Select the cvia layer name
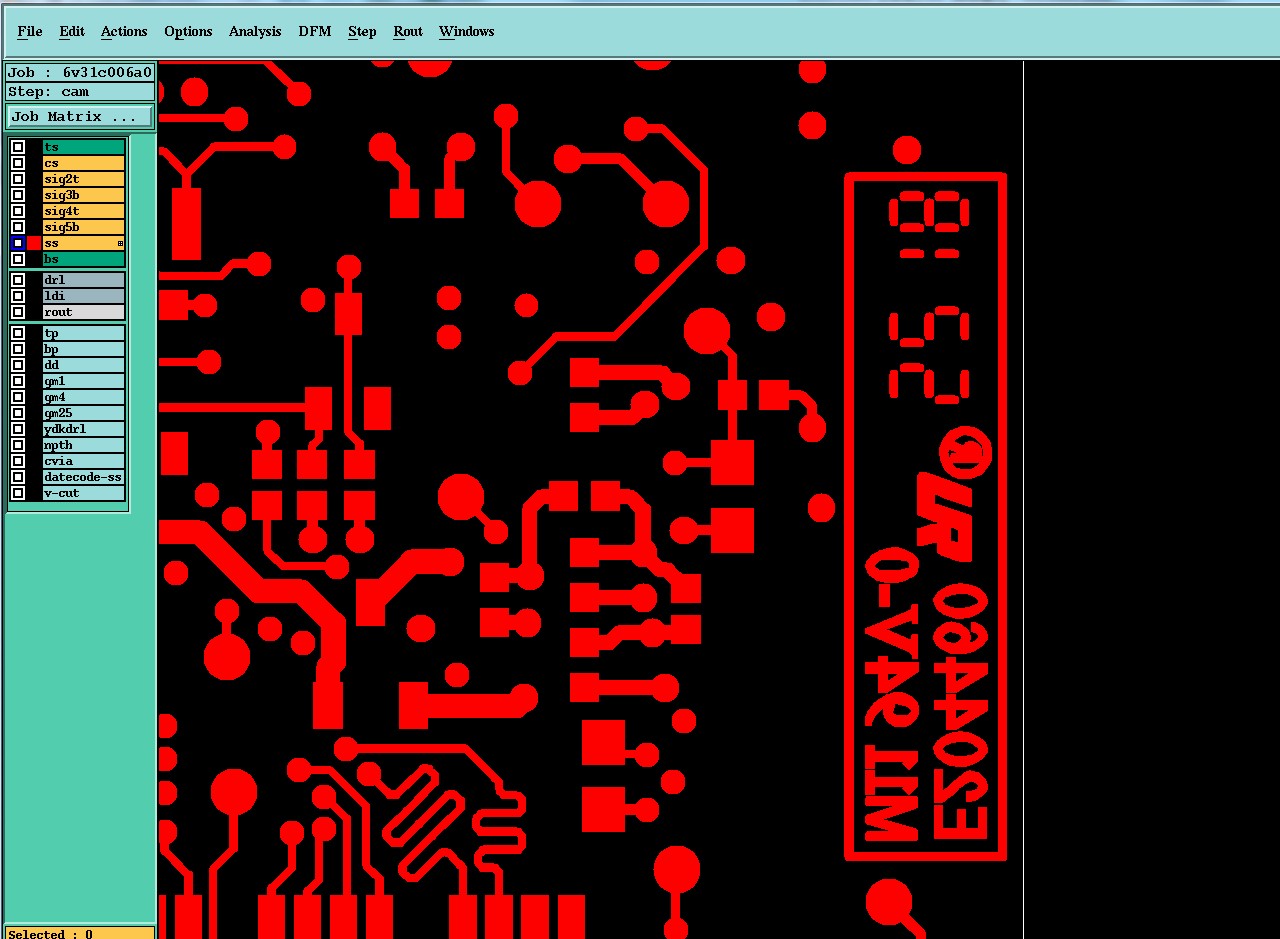 coord(84,461)
